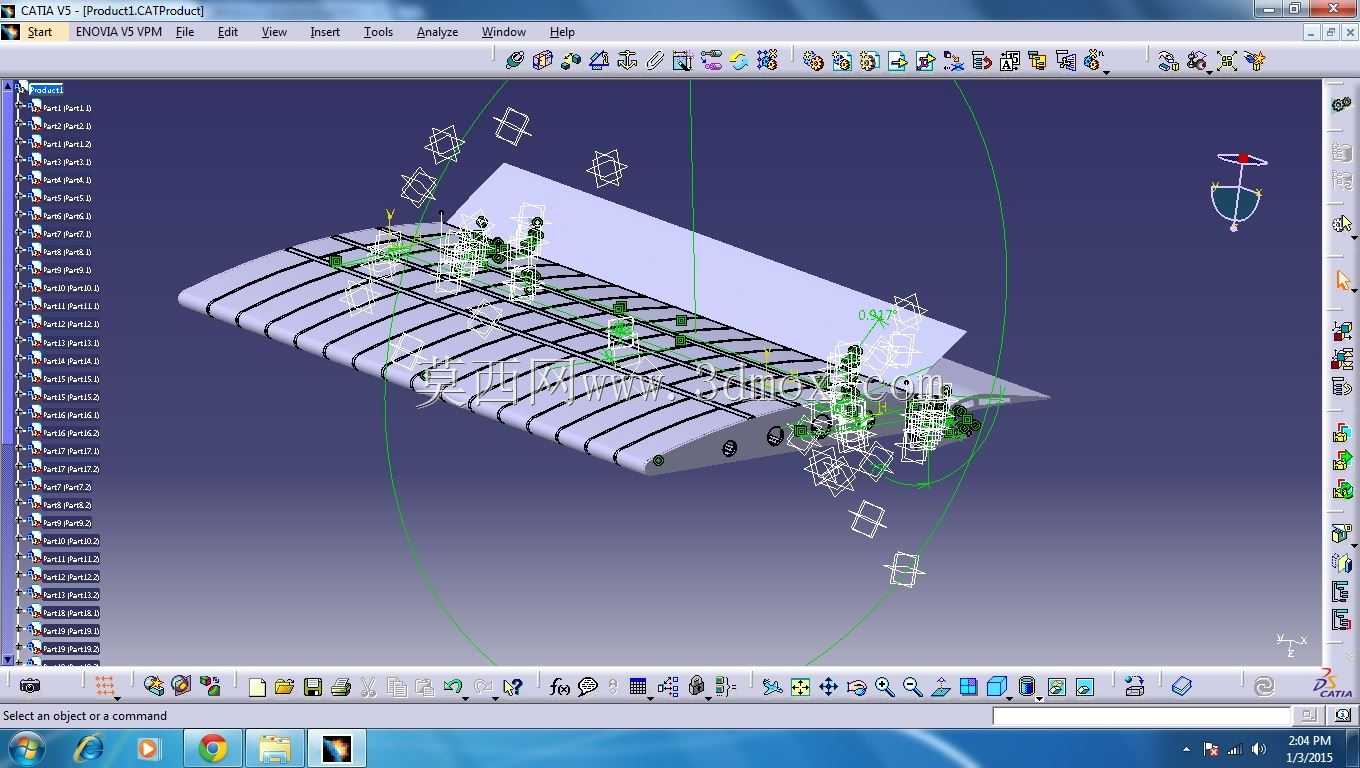Select Part11 (Part11.1) in the tree
The width and height of the screenshot is (1360, 768).
pos(71,306)
